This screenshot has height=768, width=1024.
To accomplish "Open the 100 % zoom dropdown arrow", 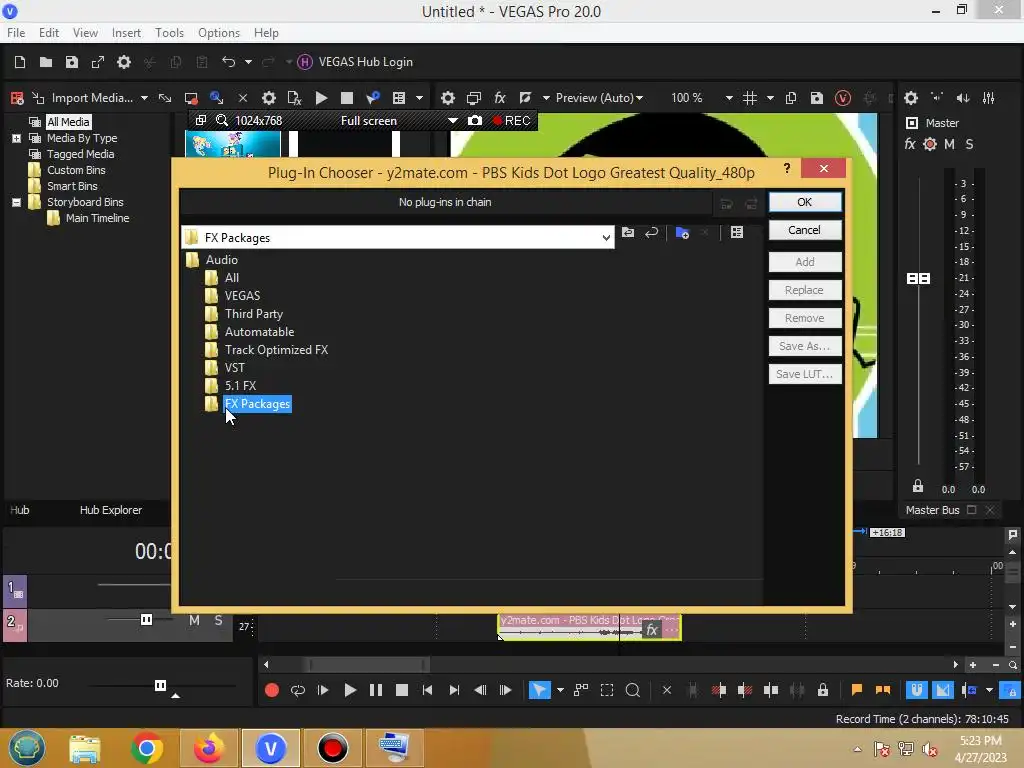I will point(729,98).
